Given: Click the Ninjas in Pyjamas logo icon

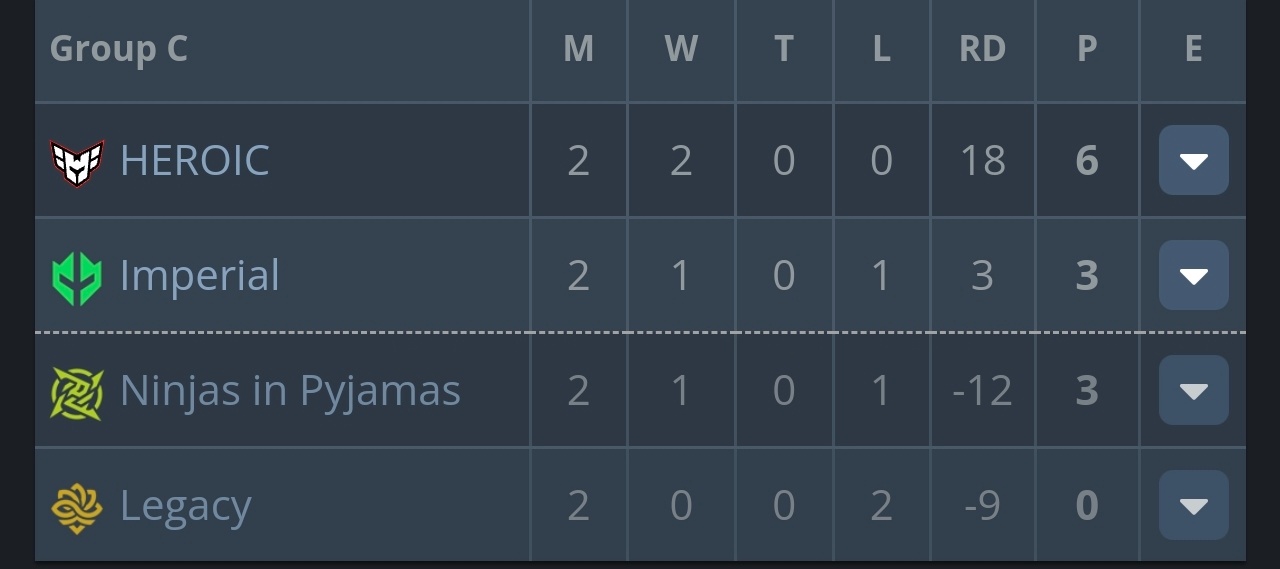Looking at the screenshot, I should pyautogui.click(x=77, y=391).
